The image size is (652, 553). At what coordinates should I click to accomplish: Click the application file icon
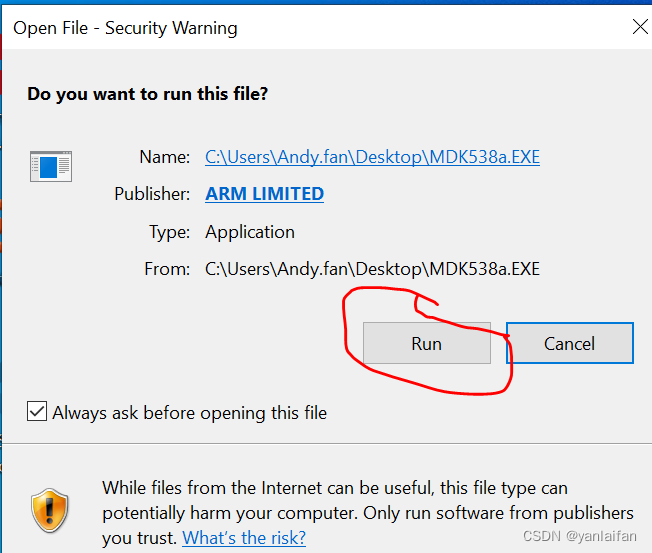click(x=50, y=165)
